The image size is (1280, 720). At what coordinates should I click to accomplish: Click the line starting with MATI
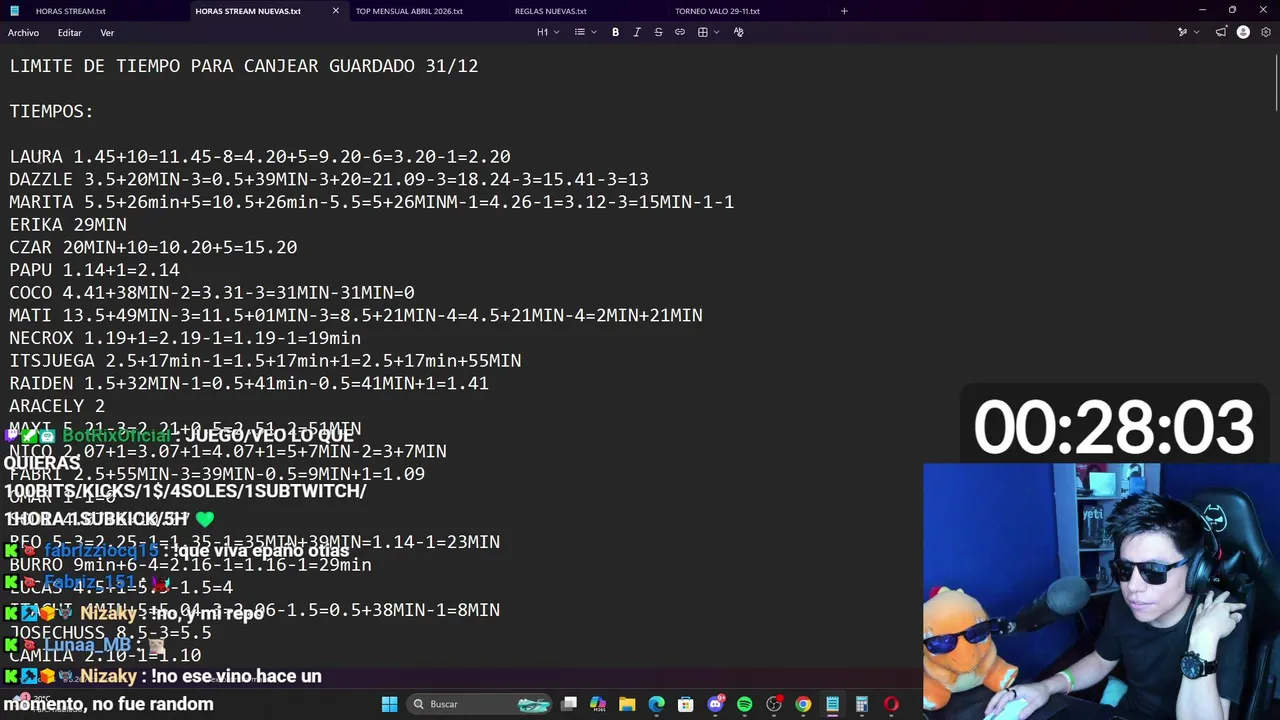[356, 315]
